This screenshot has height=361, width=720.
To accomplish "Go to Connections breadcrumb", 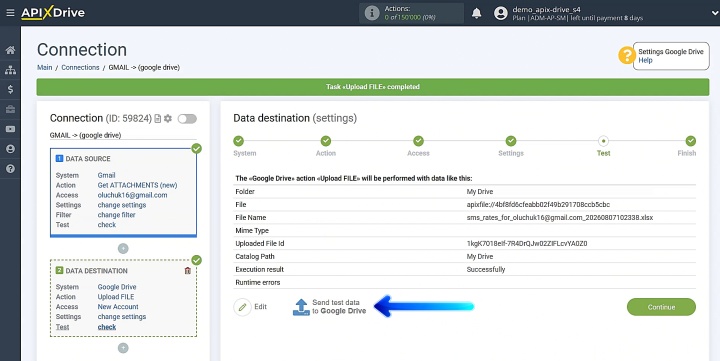I will pos(80,68).
